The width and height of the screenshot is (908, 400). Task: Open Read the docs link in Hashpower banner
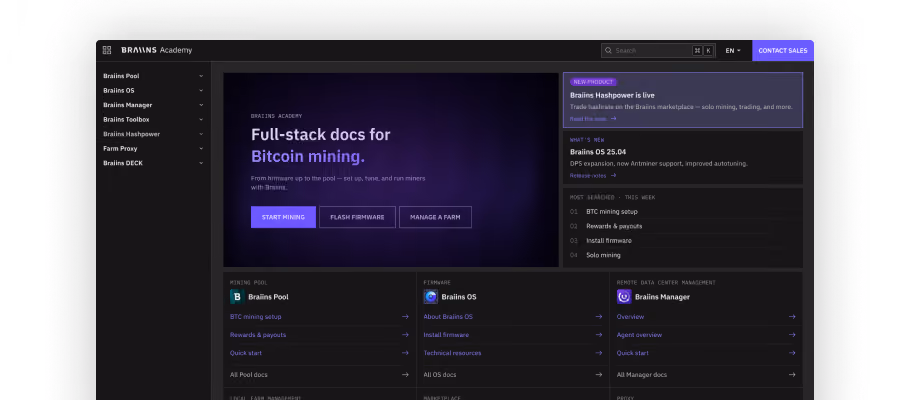click(588, 119)
